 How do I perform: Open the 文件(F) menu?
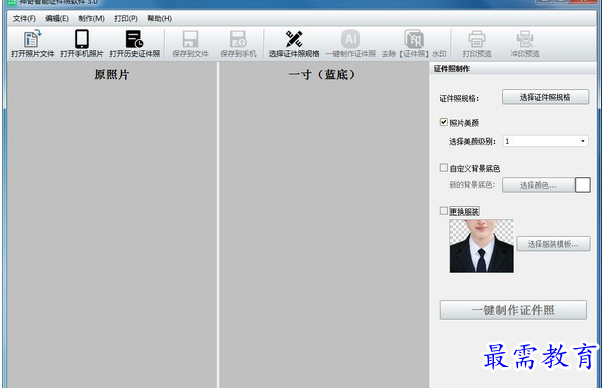click(24, 18)
